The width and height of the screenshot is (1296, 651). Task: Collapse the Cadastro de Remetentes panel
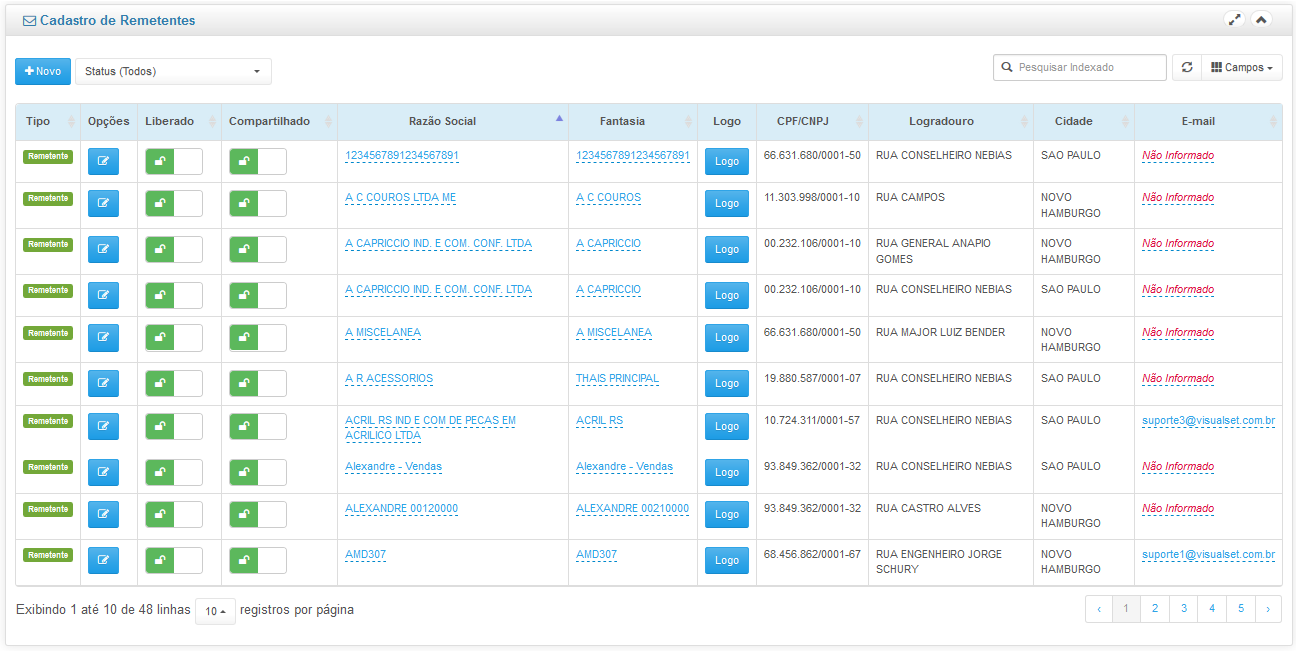click(x=1261, y=20)
